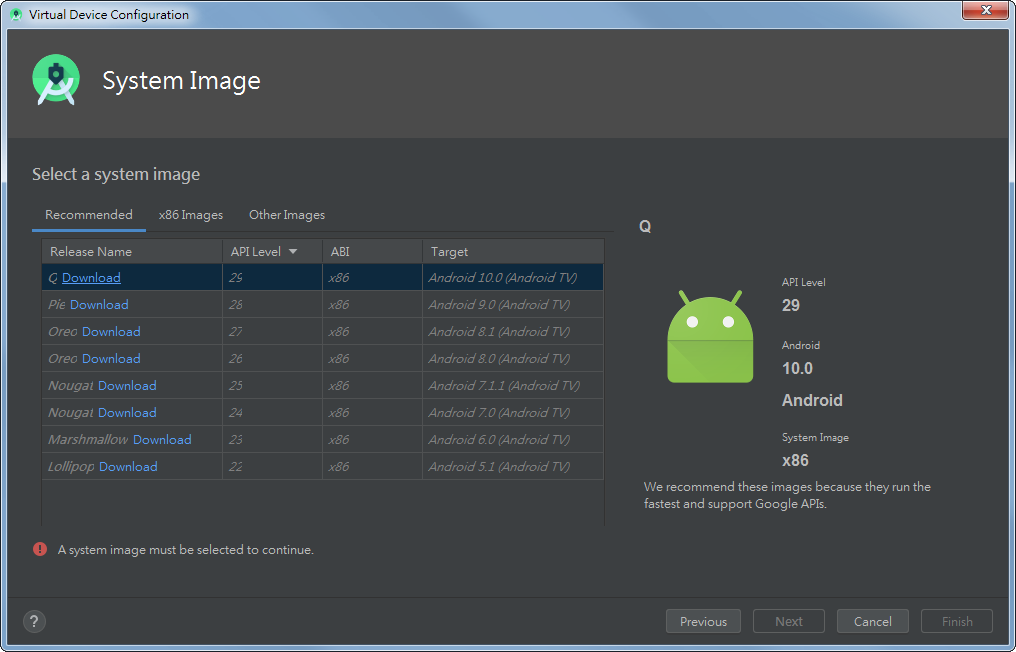This screenshot has width=1016, height=652.
Task: Click the Marshmallow release name
Action: [88, 439]
